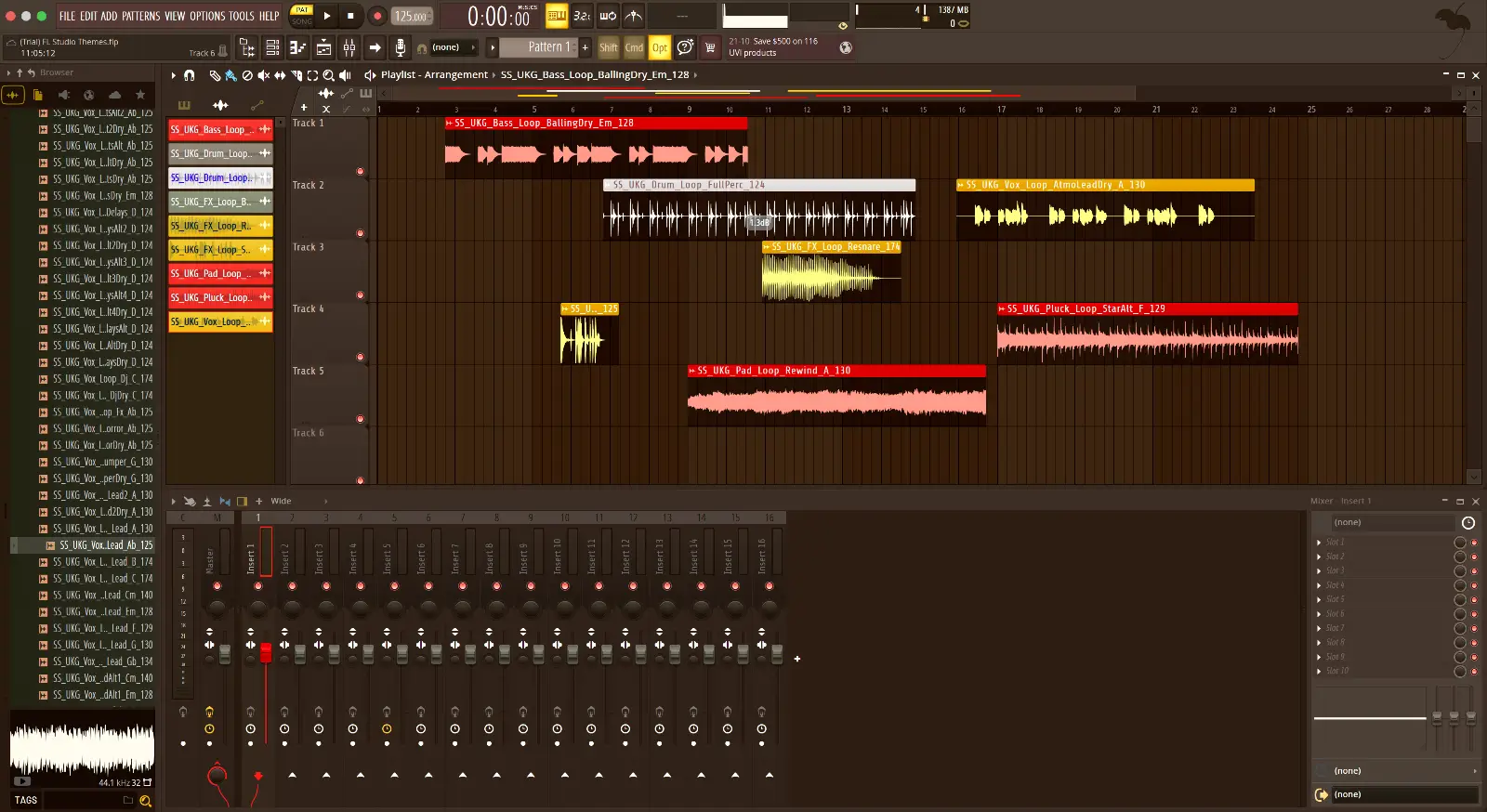
Task: Toggle Track 3 mute button in Playlist
Action: point(361,295)
